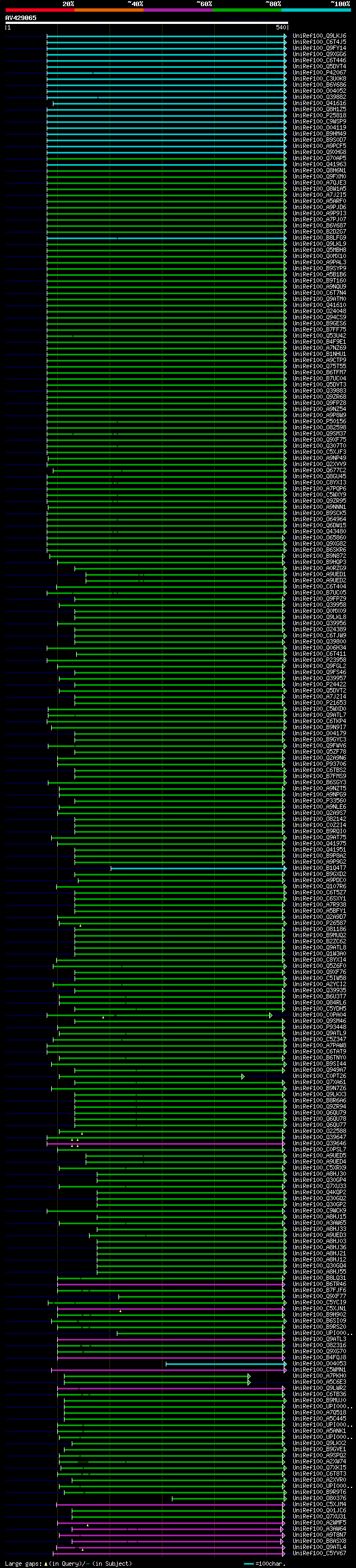Click the =100char. scale legend
Viewport: 356px width, 1568px height.
tap(265, 1563)
